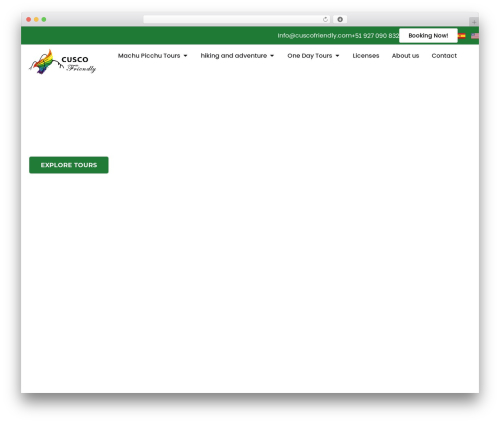
Task: Click the EXPLORE TOURS button
Action: [x=69, y=165]
